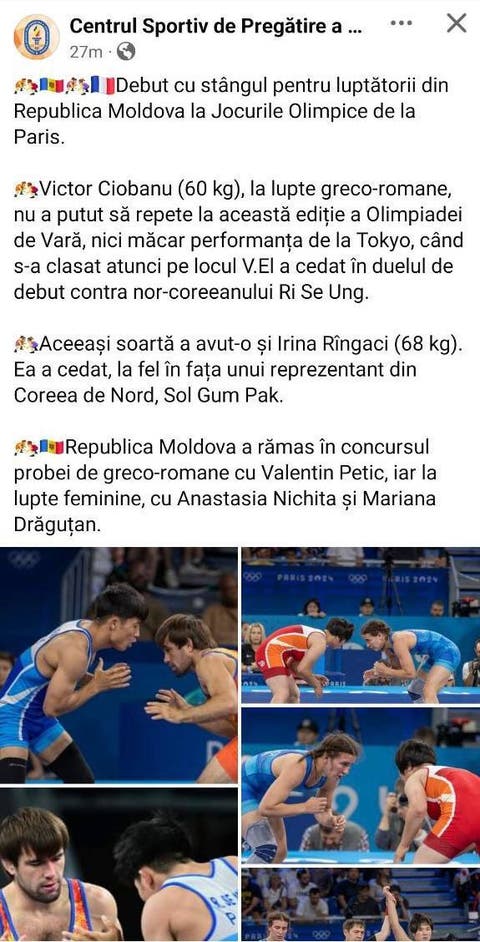Open bottom-right partially visible photo
The height and width of the screenshot is (942, 480).
point(361,905)
